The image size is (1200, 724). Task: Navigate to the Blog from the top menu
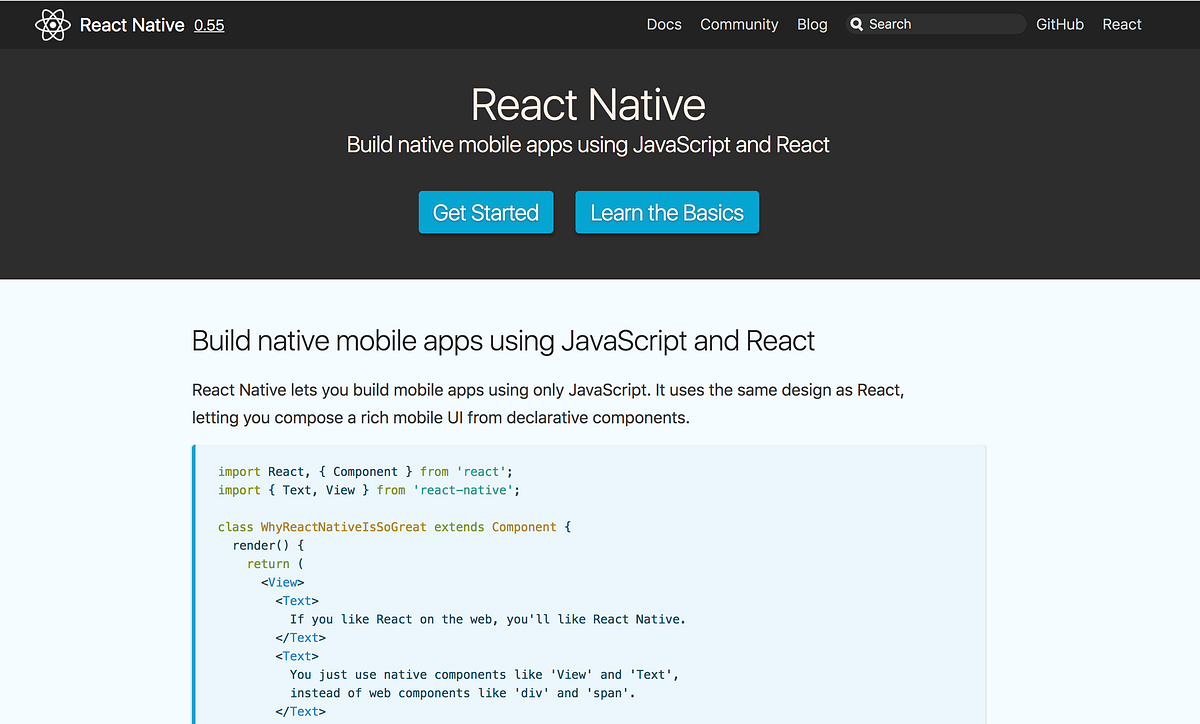pos(812,24)
